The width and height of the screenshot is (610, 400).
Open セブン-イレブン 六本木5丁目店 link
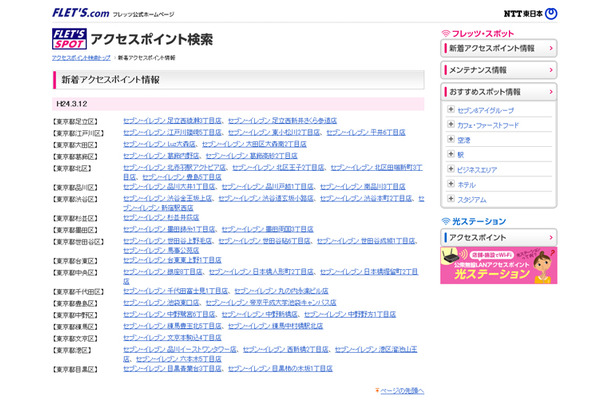click(x=179, y=359)
